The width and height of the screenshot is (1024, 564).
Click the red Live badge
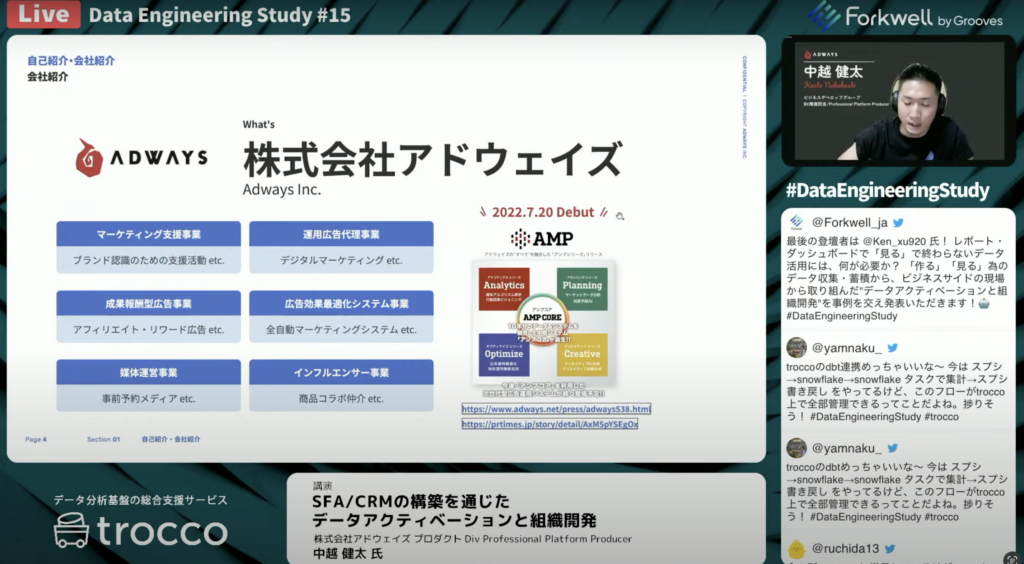42,15
